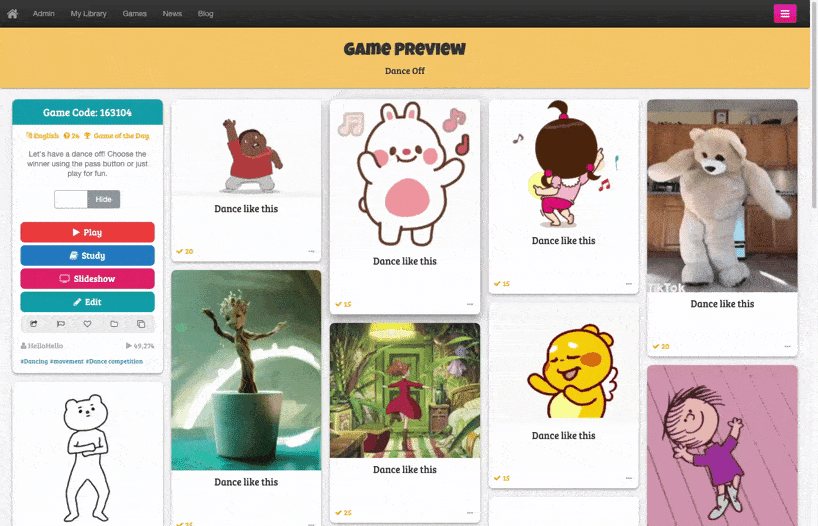Screen dimensions: 818x526
Task: Click the teal Edit button
Action: [x=88, y=302]
